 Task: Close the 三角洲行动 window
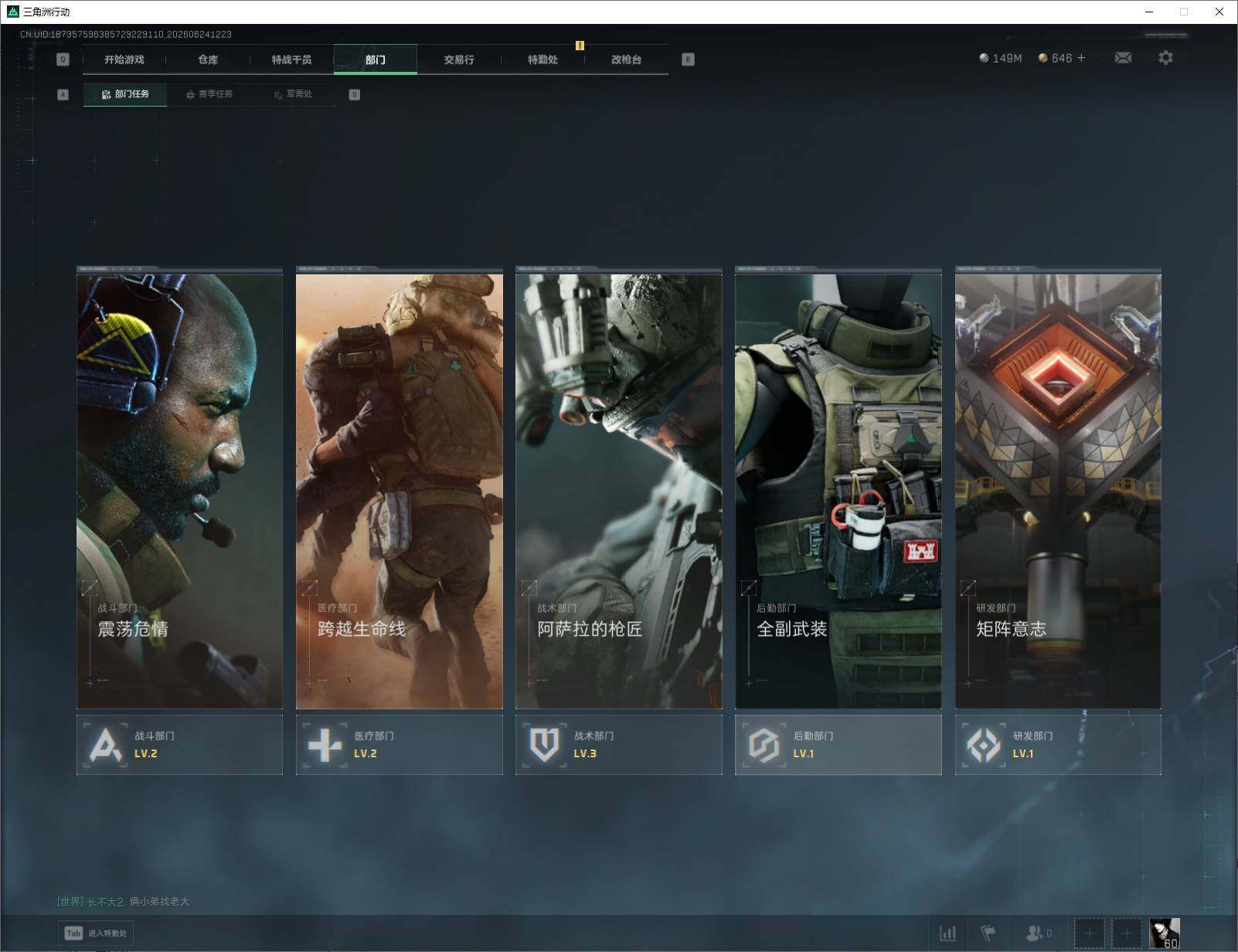1219,12
